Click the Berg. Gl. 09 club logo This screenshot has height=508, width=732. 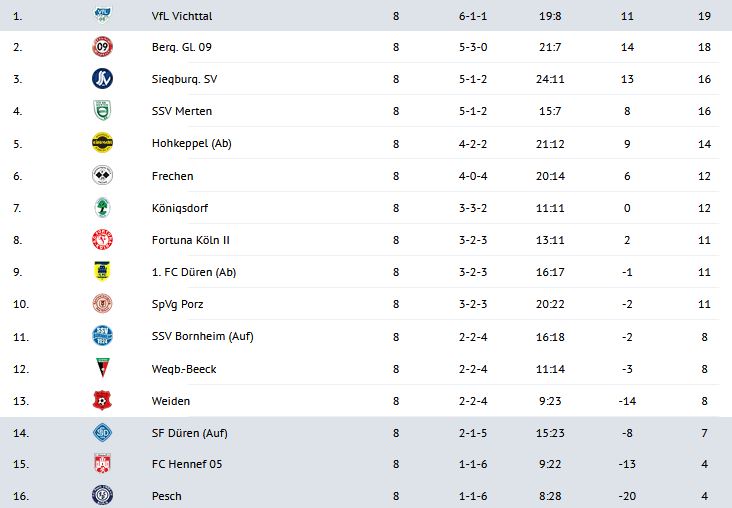102,47
